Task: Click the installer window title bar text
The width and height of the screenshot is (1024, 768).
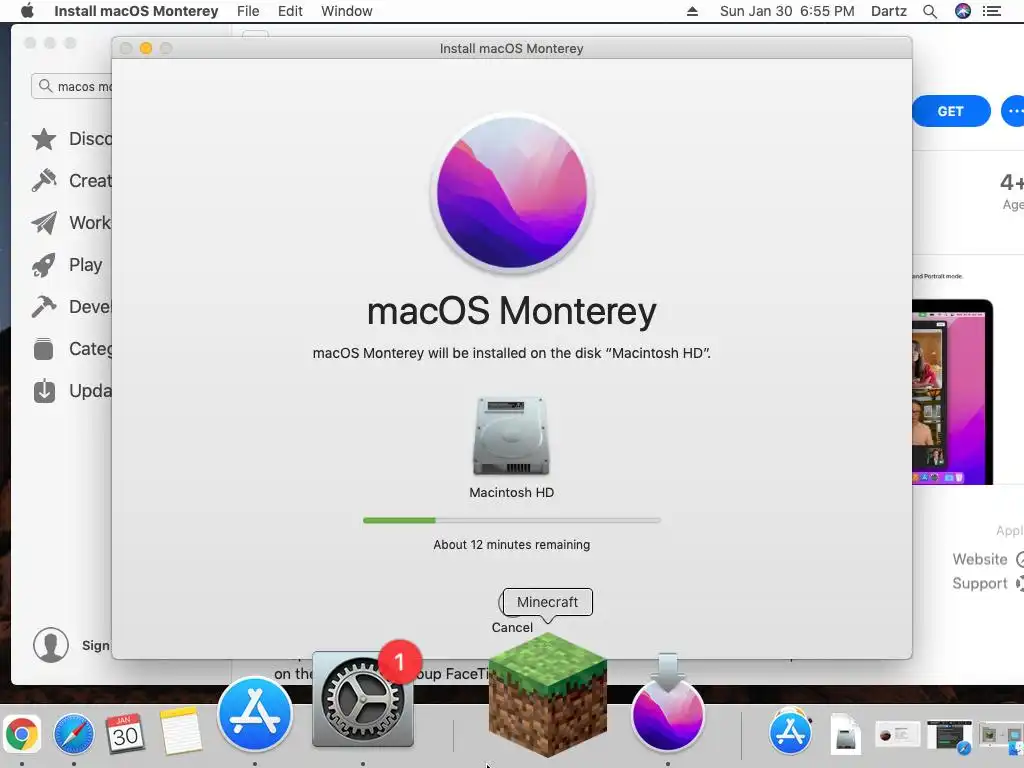Action: point(512,48)
